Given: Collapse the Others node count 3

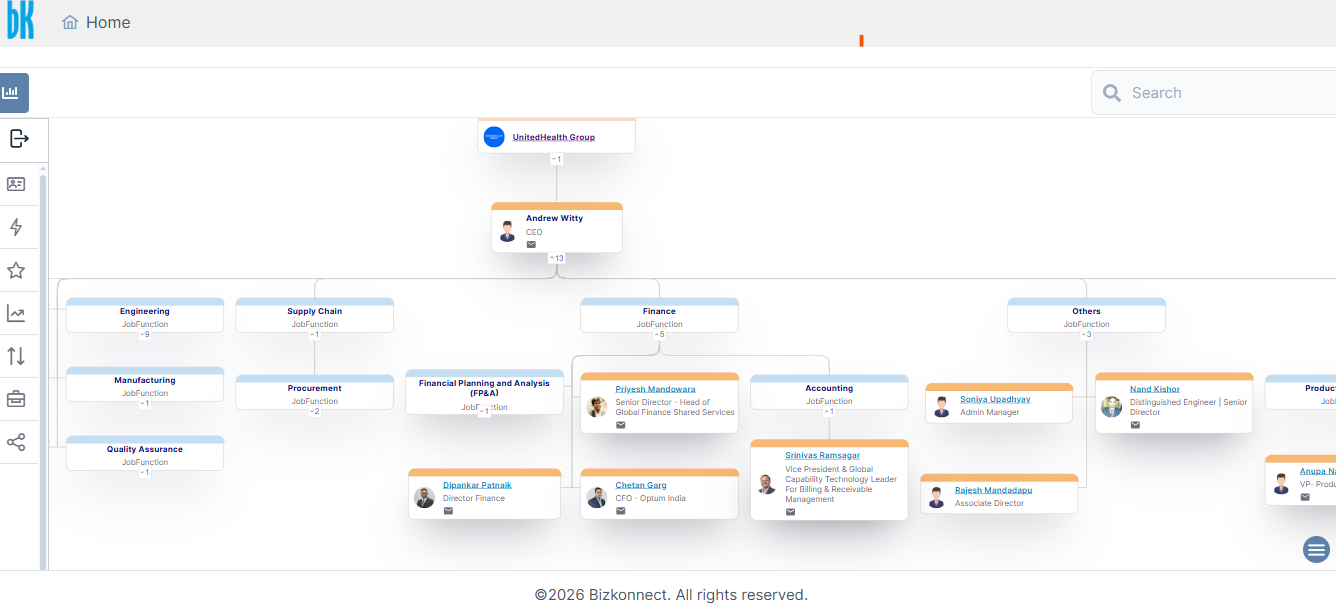Looking at the screenshot, I should (1086, 334).
